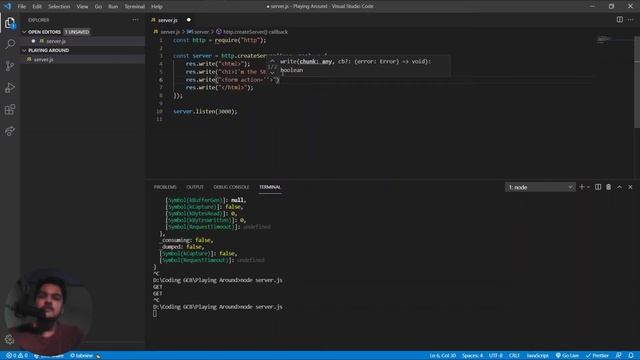640x360 pixels.
Task: Open the Live Share view icon
Action: click(10, 131)
